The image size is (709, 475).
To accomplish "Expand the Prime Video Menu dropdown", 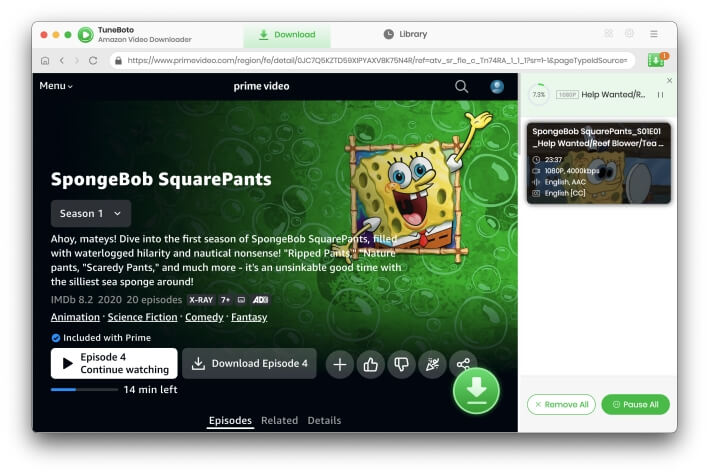I will [x=56, y=86].
